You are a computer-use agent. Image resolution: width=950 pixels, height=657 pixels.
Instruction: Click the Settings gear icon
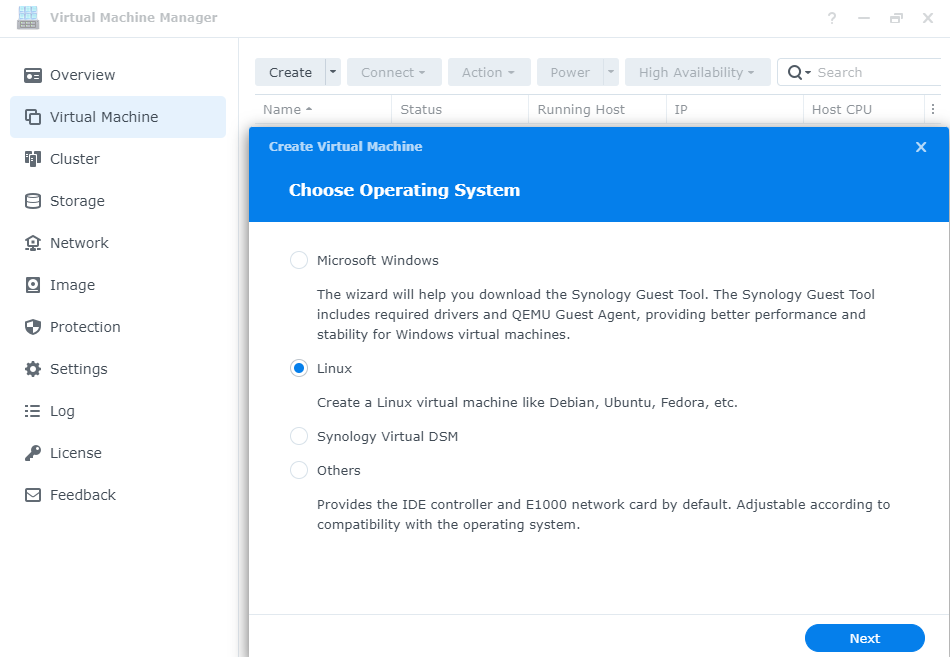[33, 369]
